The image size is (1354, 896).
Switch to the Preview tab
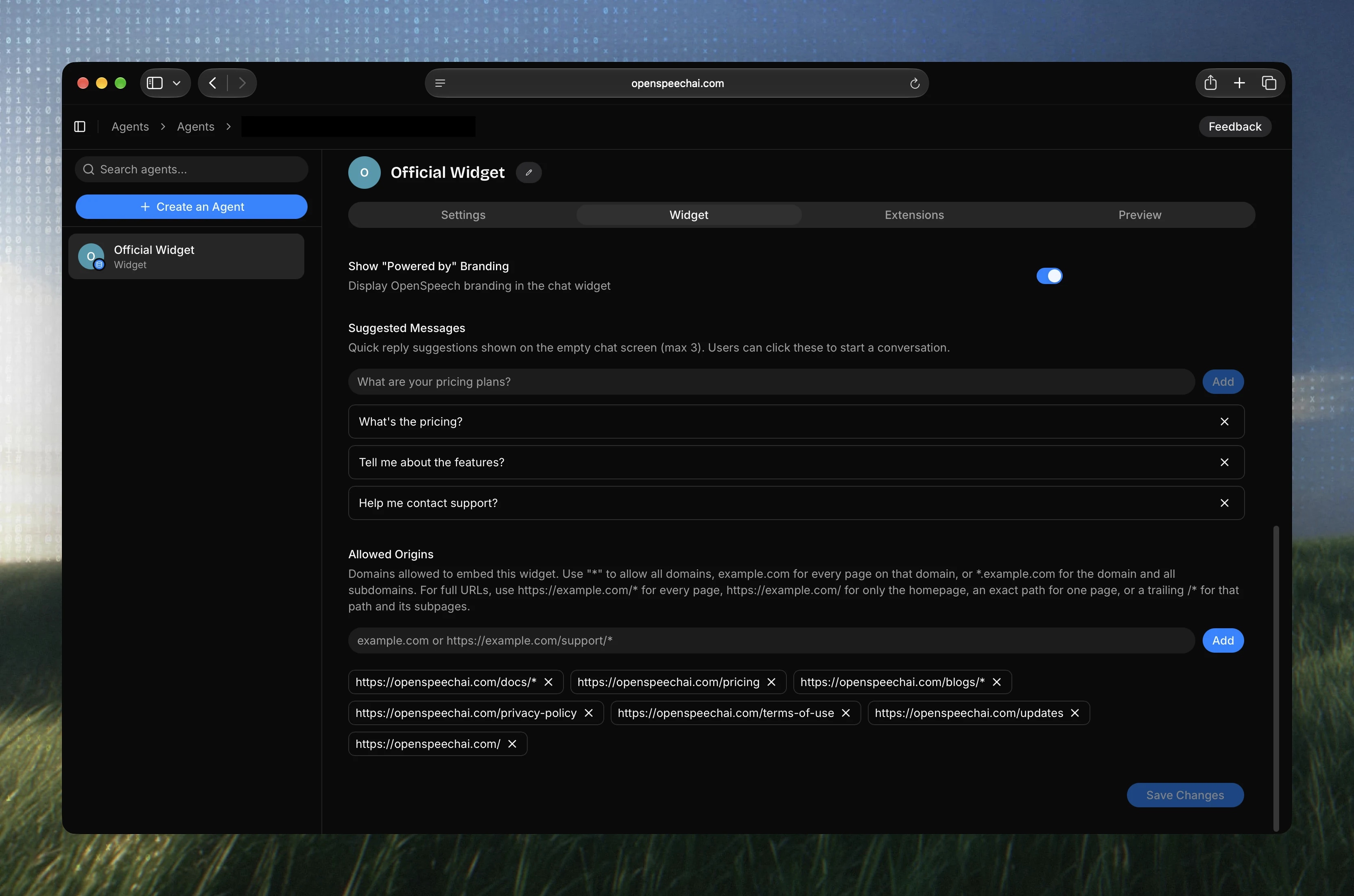pos(1140,215)
